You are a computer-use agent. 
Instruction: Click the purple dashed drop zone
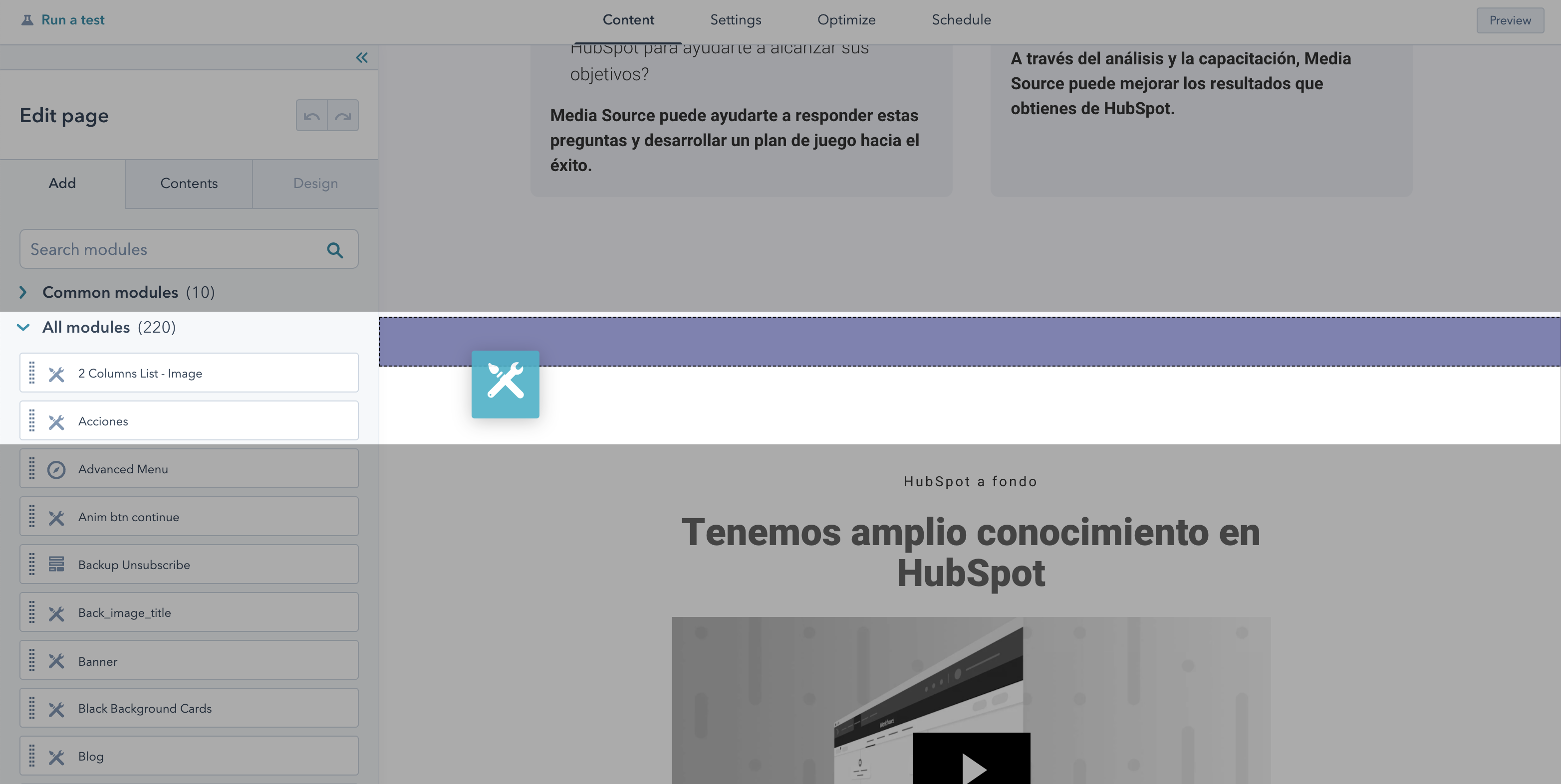click(970, 342)
